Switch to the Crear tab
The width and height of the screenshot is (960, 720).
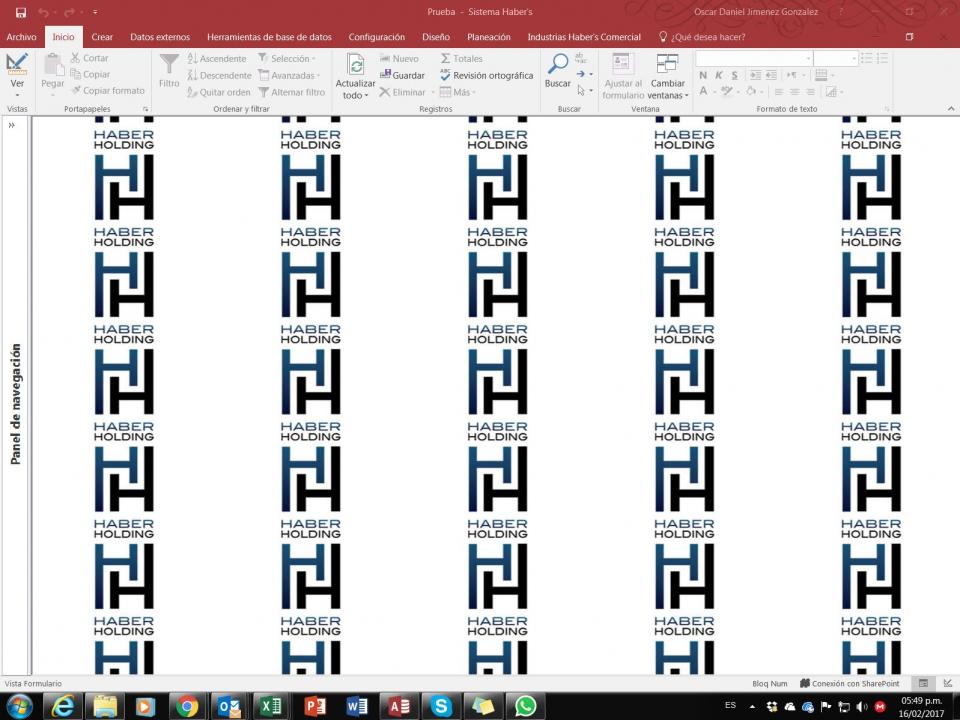(x=102, y=37)
